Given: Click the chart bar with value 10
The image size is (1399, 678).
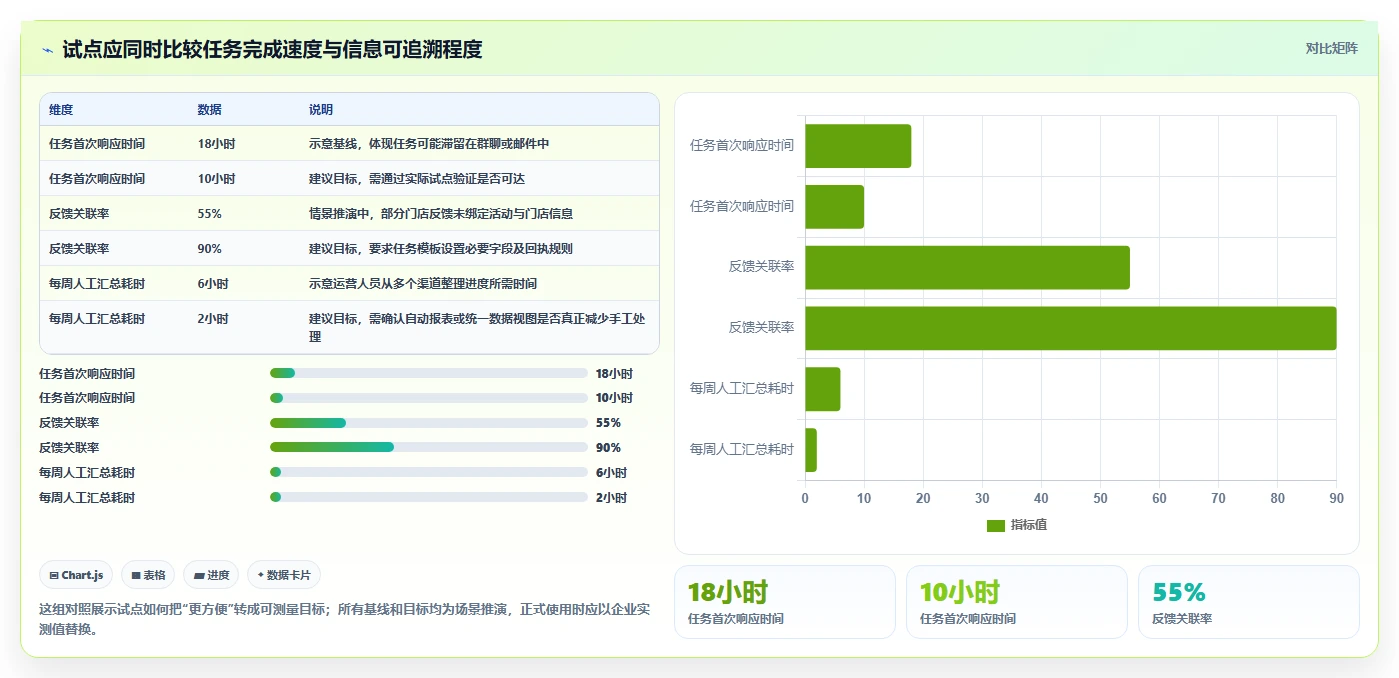Looking at the screenshot, I should click(x=834, y=206).
